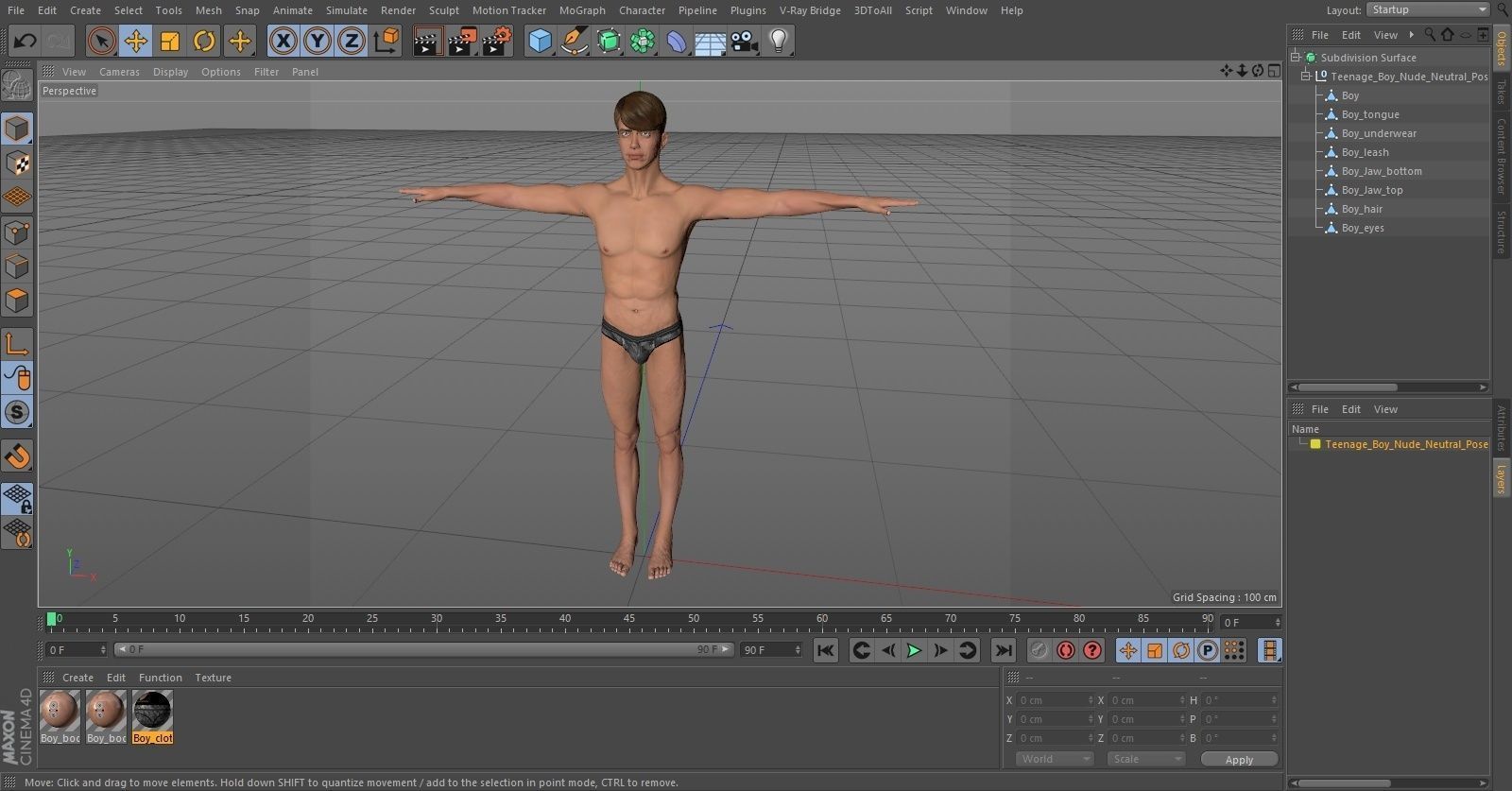The width and height of the screenshot is (1512, 791).
Task: Toggle position keyframe recording icon
Action: pos(1128,650)
